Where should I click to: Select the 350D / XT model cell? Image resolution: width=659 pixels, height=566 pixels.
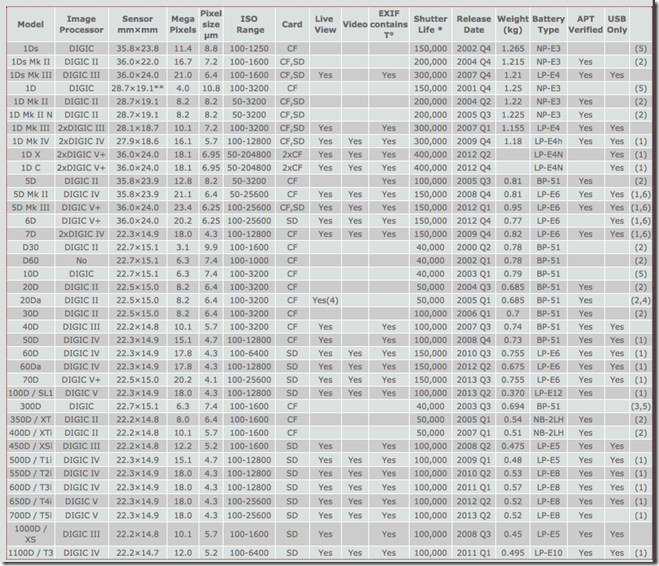[31, 419]
